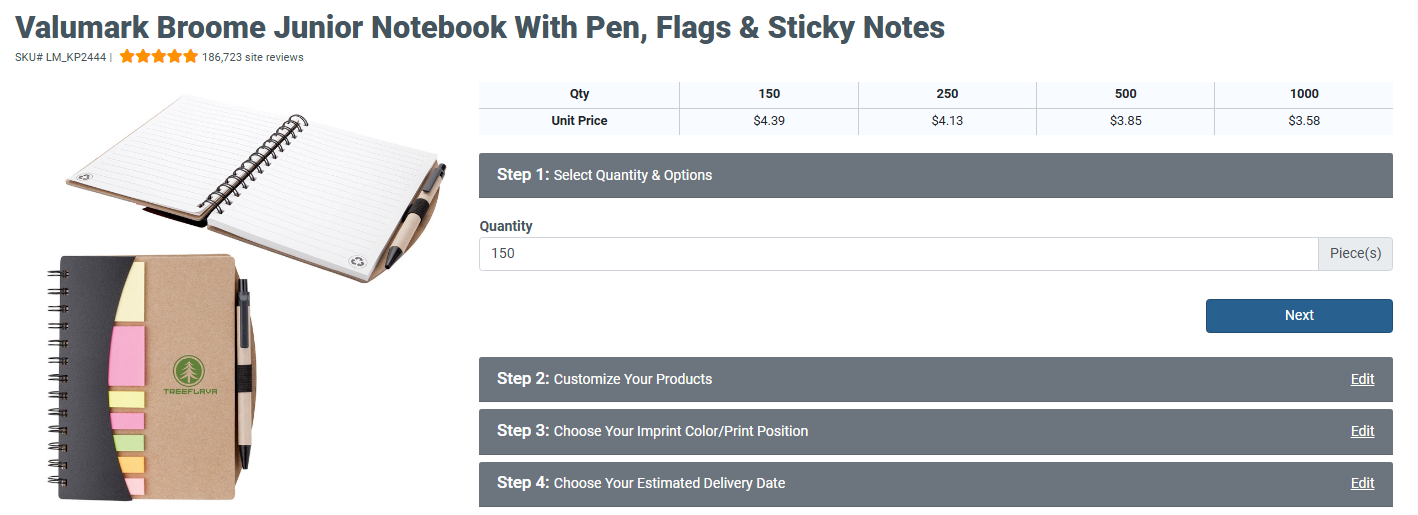Expand Step 1 Select Quantity & Options header
The height and width of the screenshot is (515, 1418).
point(935,175)
